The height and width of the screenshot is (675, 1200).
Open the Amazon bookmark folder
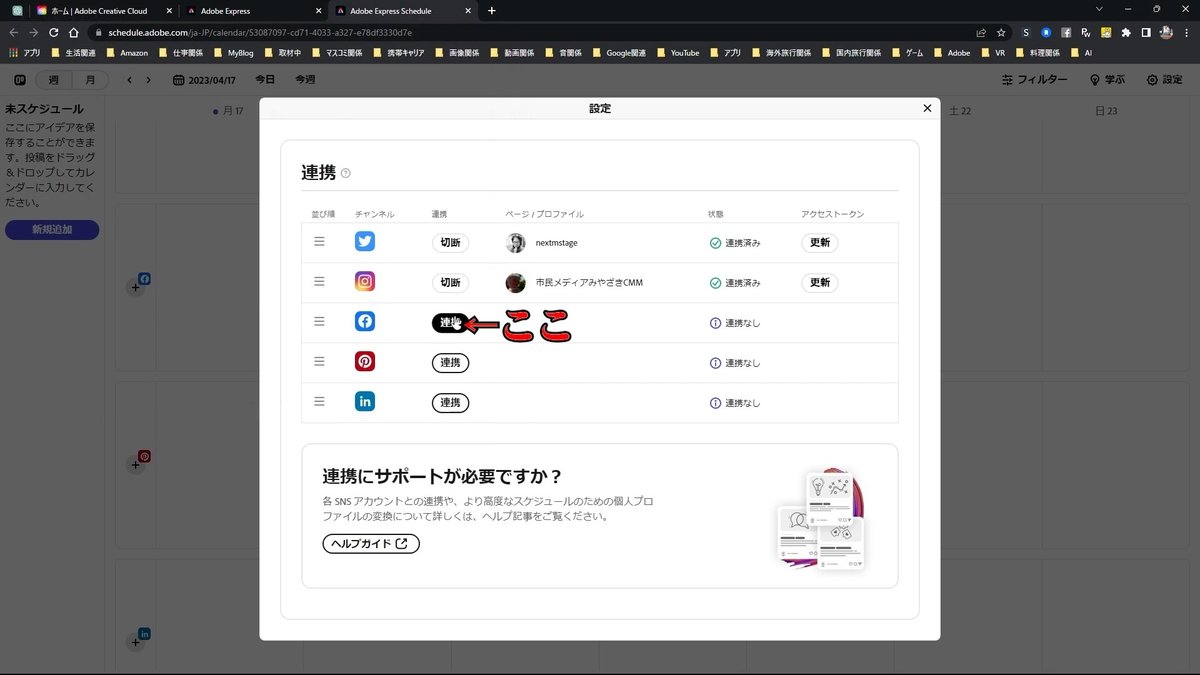126,52
